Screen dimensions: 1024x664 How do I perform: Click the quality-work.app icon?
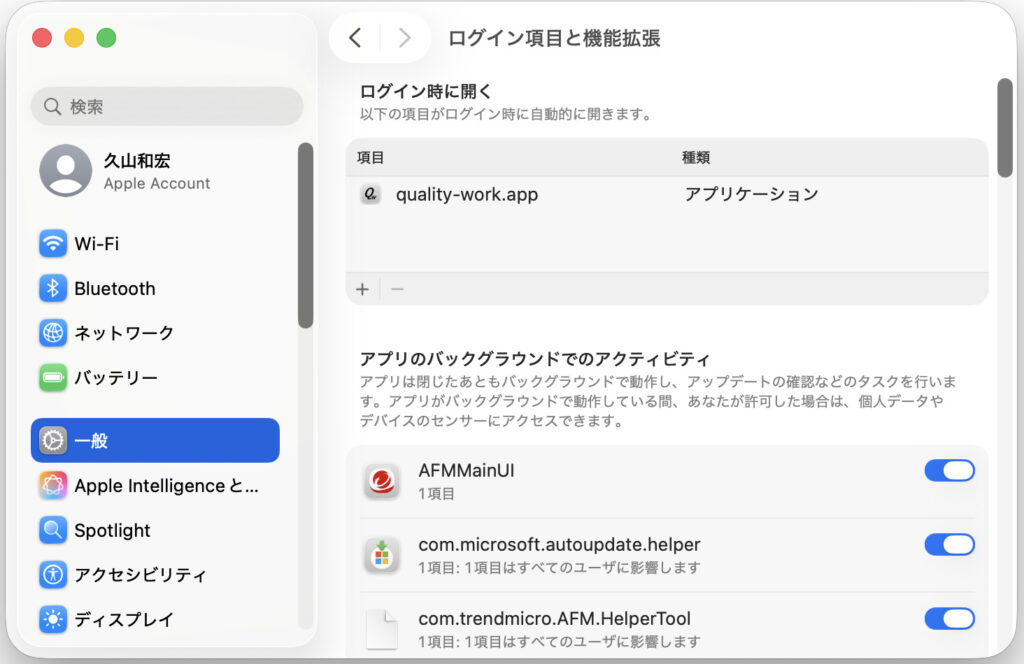[371, 195]
